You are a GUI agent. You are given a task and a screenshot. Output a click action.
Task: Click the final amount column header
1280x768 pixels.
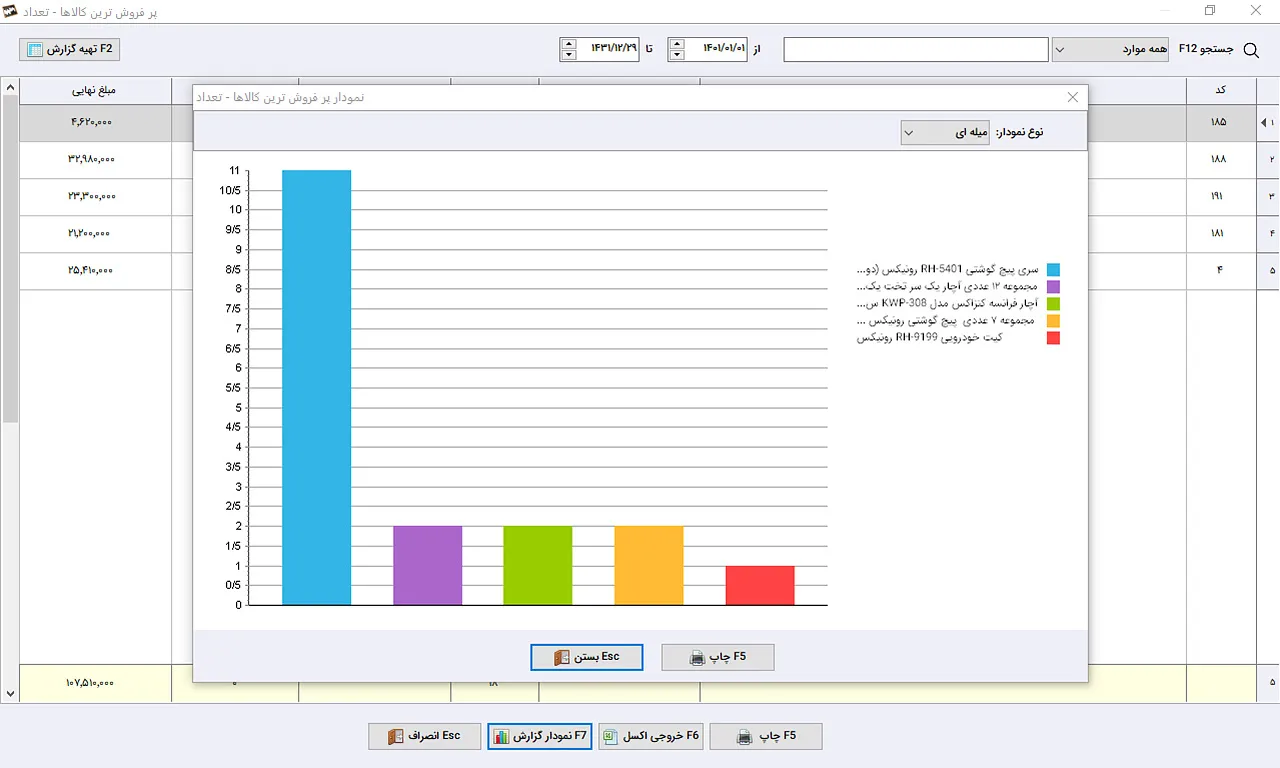[93, 91]
